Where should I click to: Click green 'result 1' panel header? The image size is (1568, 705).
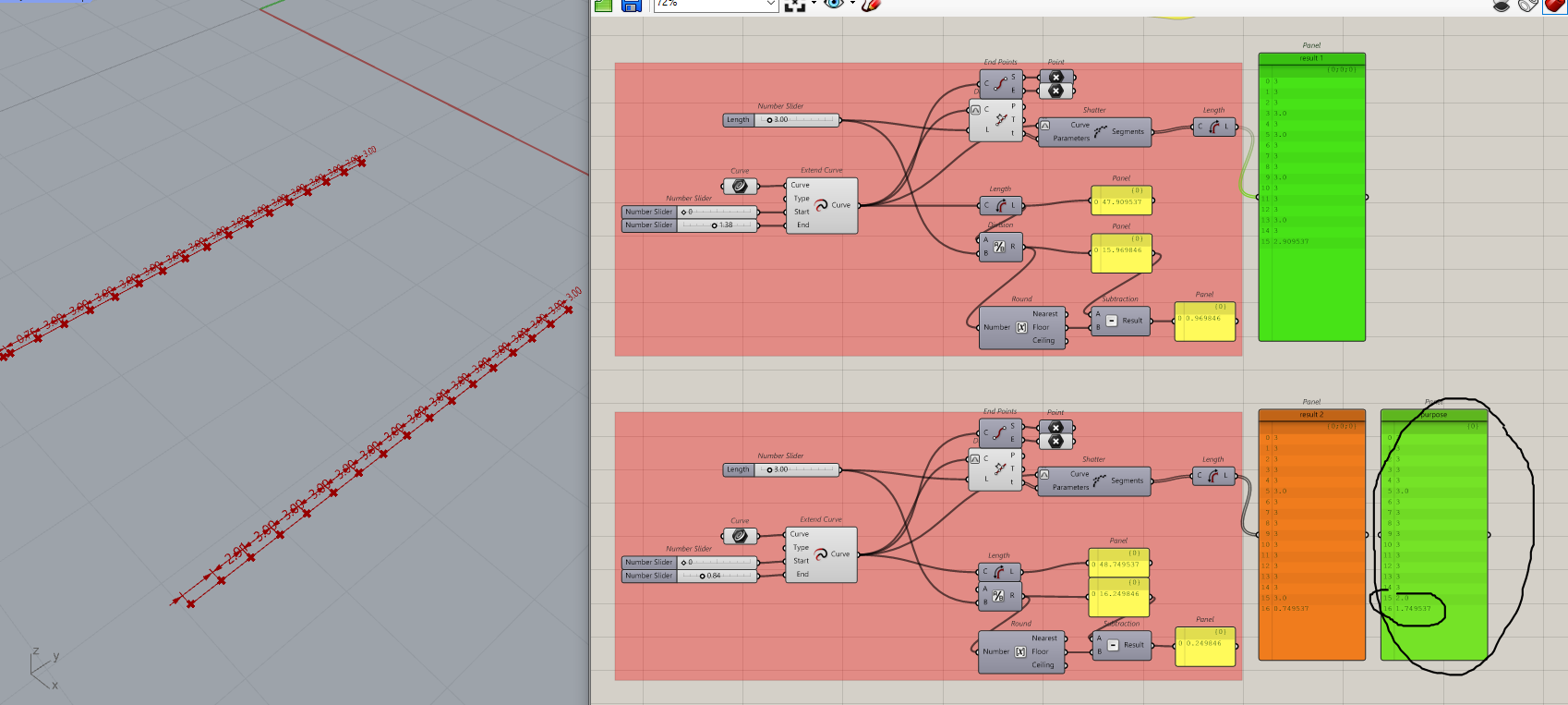click(x=1311, y=58)
